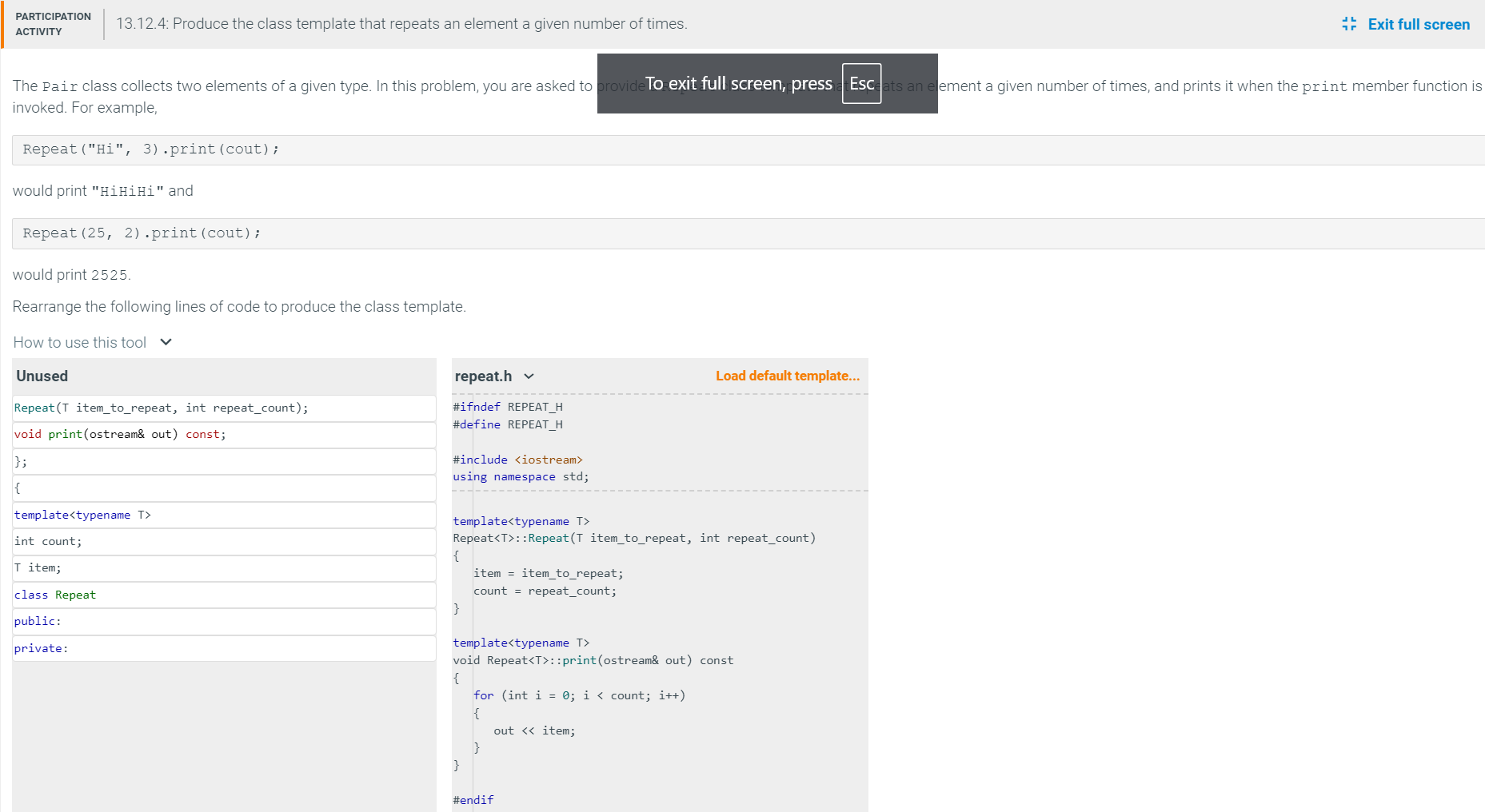1485x812 pixels.
Task: Click the PARTICIPATION ACTIVITY label
Action: (x=53, y=22)
